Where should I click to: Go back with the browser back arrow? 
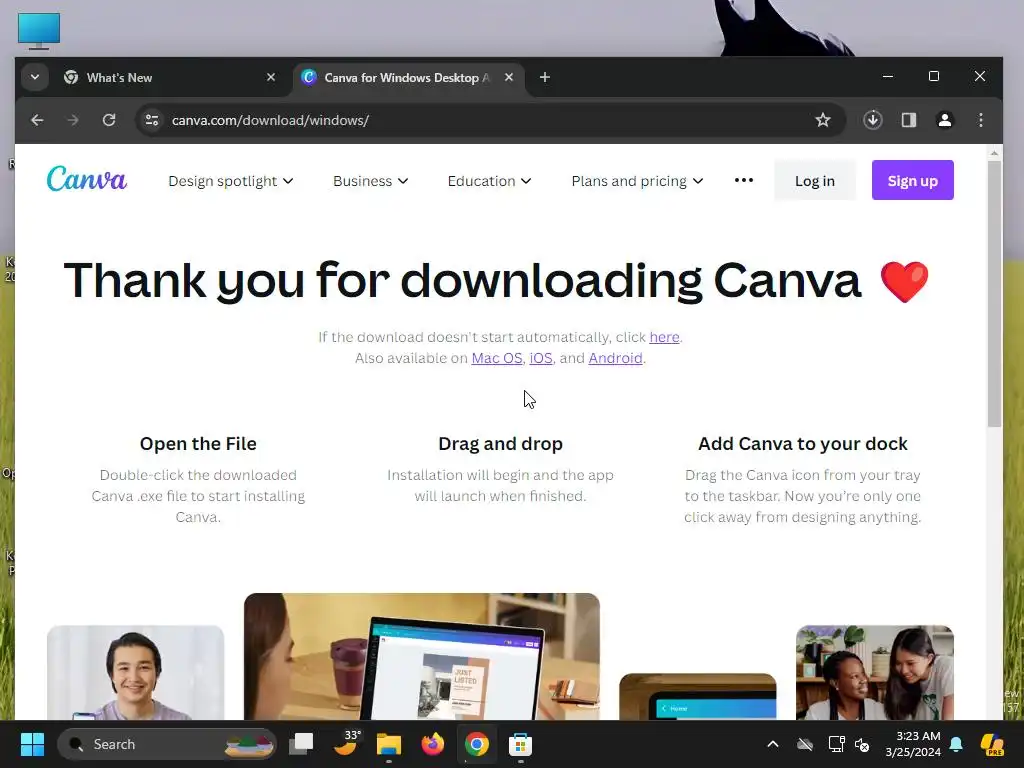37,120
